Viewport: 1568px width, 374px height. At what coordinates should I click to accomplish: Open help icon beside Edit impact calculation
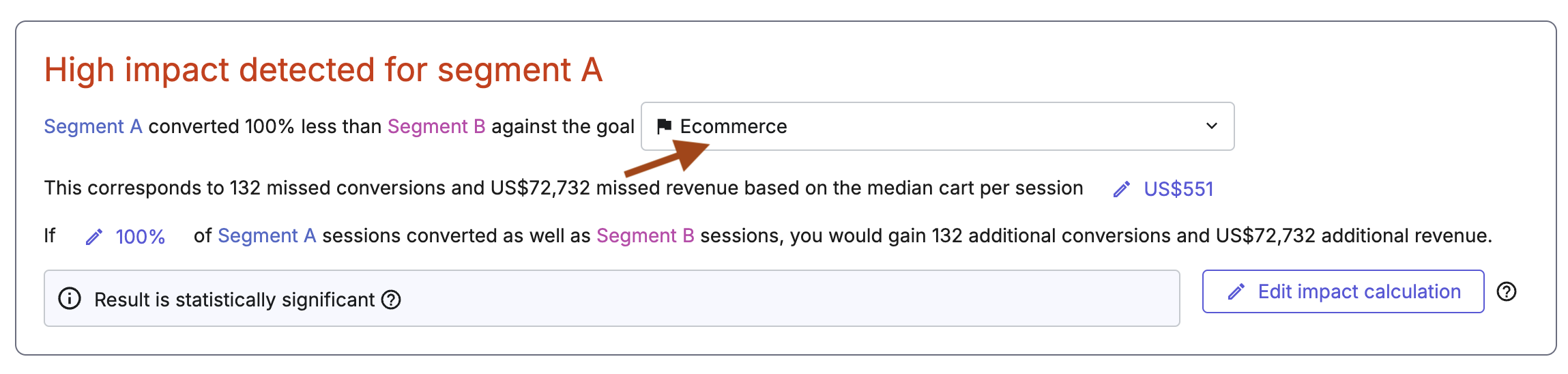click(x=1506, y=291)
